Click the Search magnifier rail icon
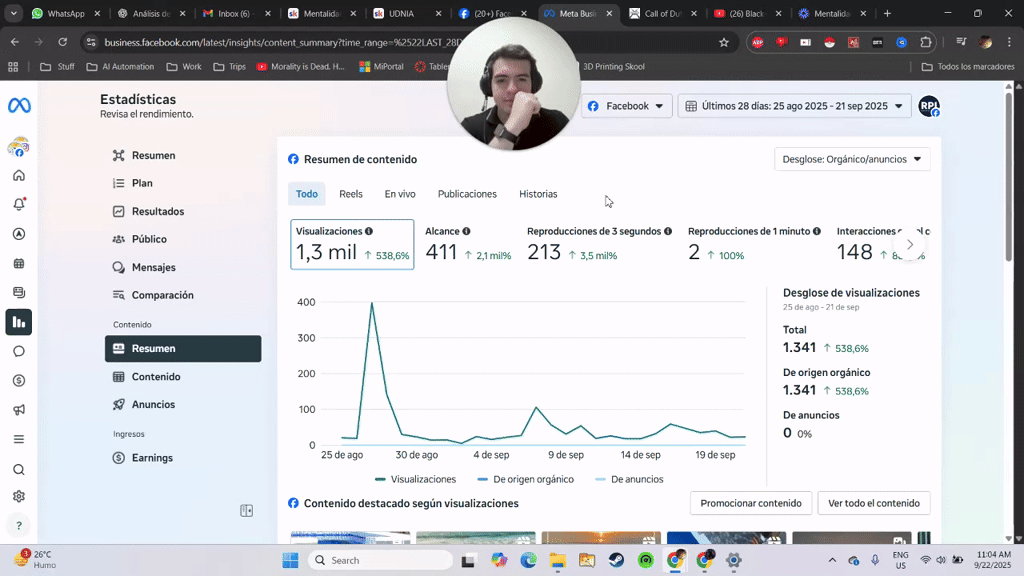Viewport: 1024px width, 576px height. (x=19, y=470)
